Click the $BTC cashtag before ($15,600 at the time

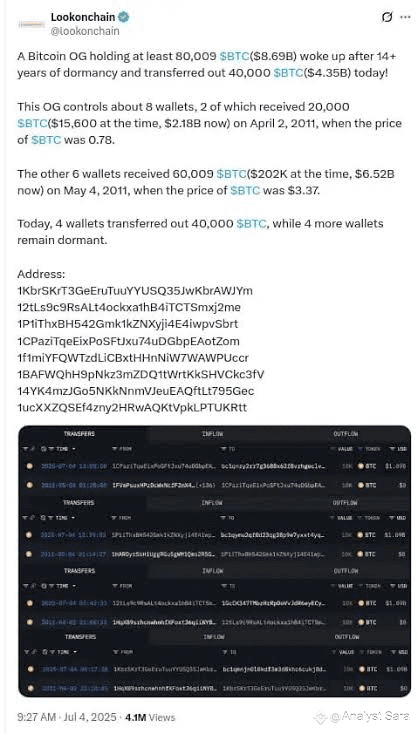[x=32, y=124]
